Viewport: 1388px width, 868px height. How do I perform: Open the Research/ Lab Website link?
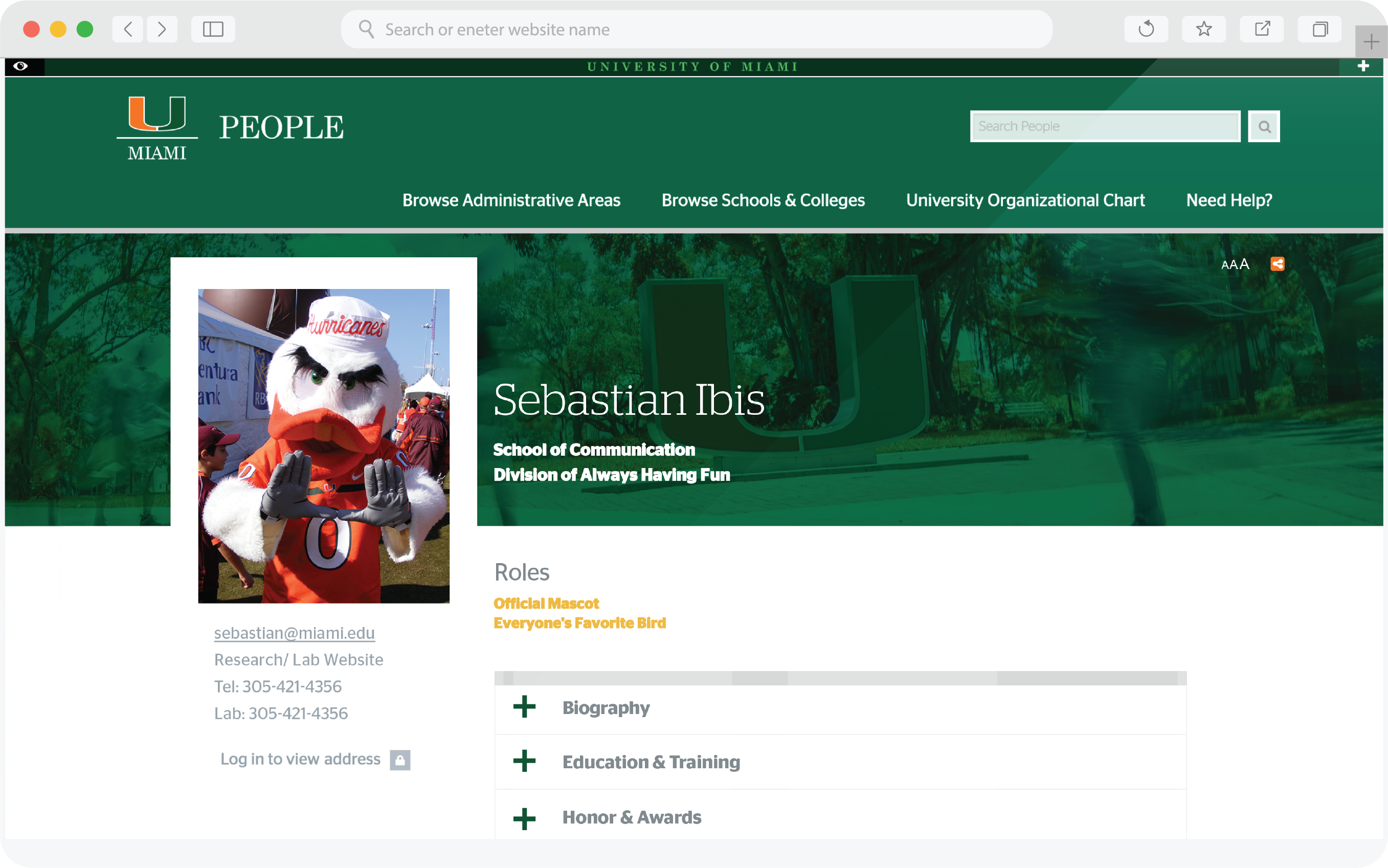(x=299, y=660)
